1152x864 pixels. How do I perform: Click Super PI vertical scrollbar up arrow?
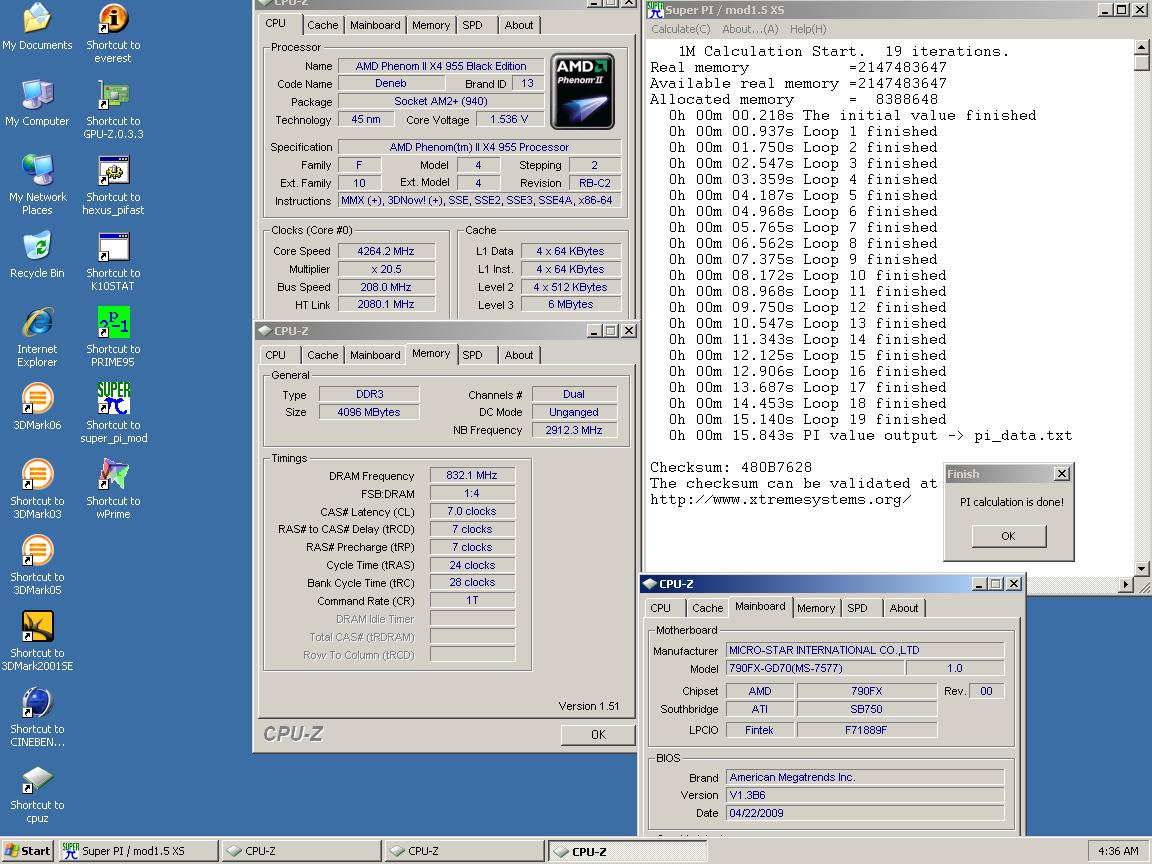[x=1141, y=47]
